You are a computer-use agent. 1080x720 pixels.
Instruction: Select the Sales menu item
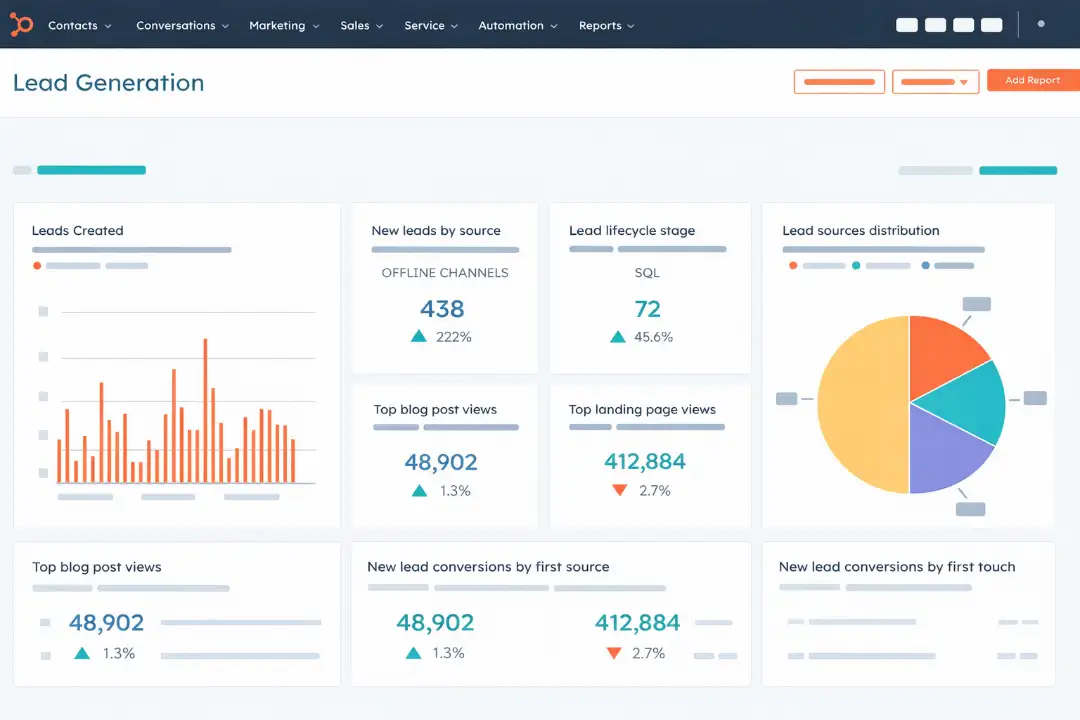coord(356,25)
